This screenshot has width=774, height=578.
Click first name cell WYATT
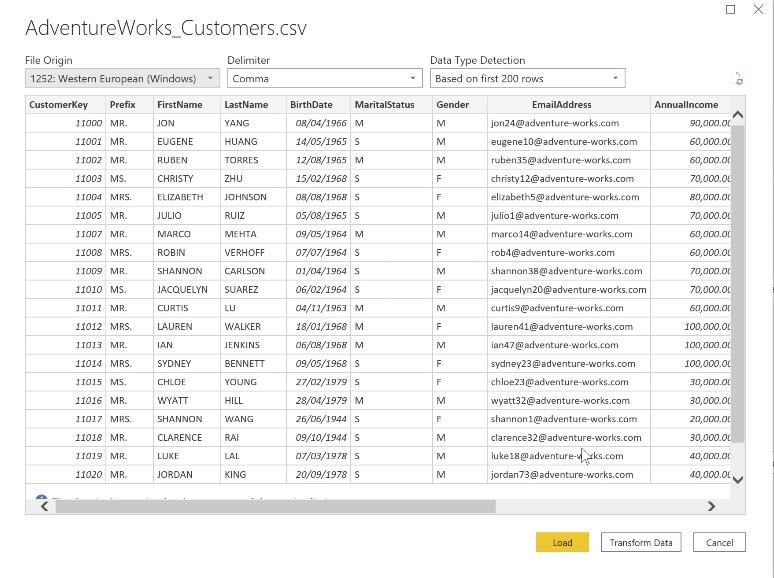(187, 401)
